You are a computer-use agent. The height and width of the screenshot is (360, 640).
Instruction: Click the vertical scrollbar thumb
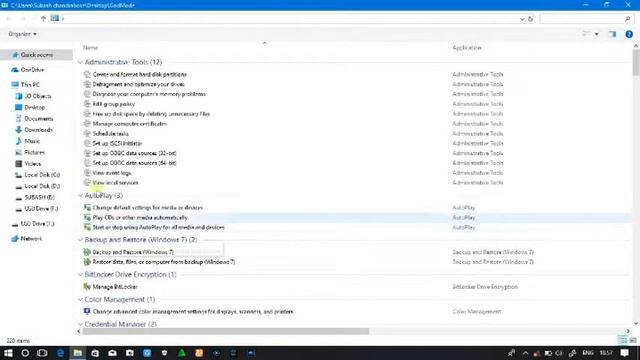(636, 62)
